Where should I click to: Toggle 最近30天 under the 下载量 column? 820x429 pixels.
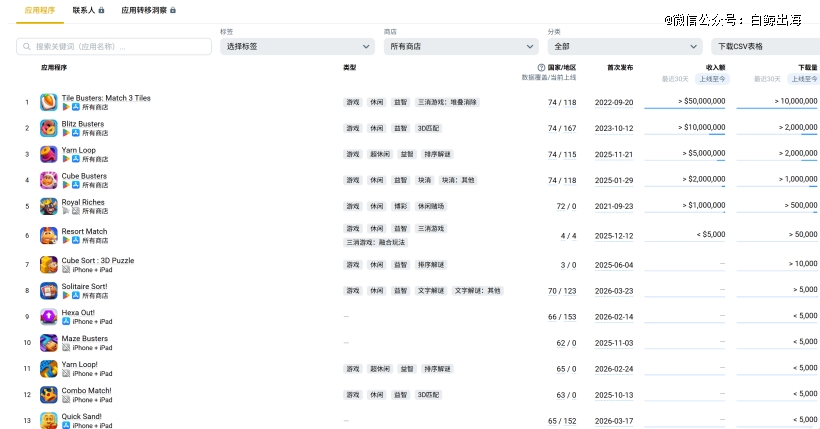click(x=767, y=79)
